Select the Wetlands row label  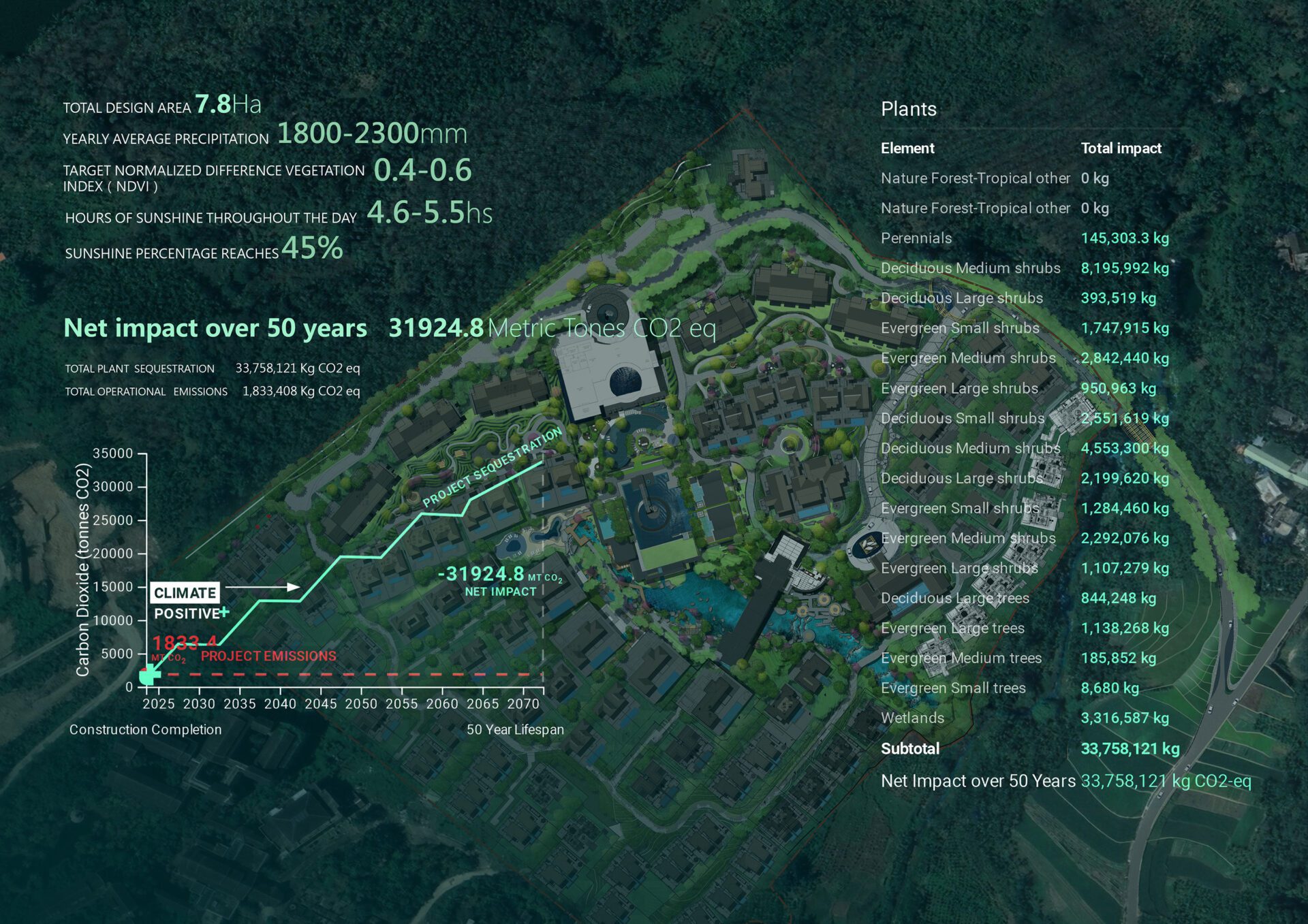pos(912,718)
